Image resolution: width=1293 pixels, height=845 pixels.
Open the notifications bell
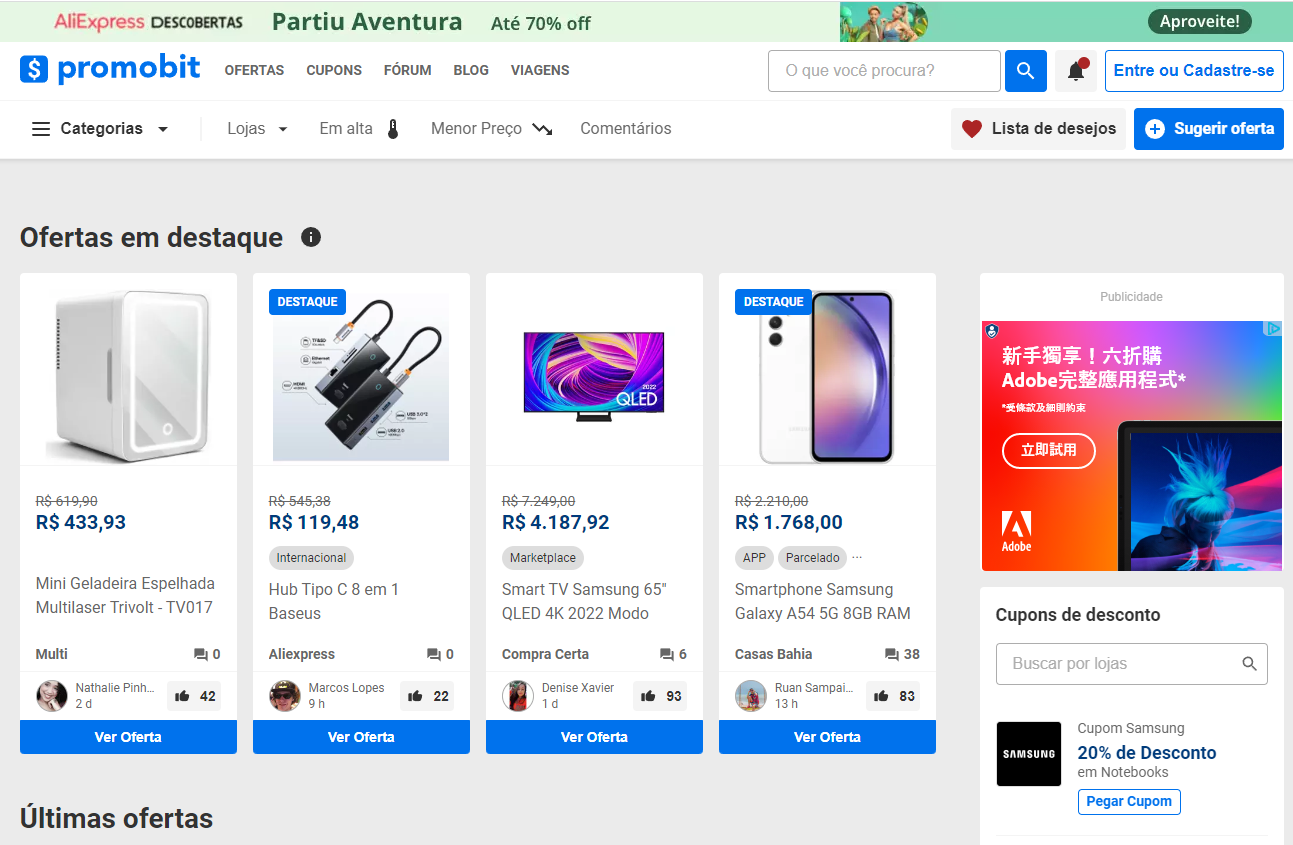[1076, 71]
